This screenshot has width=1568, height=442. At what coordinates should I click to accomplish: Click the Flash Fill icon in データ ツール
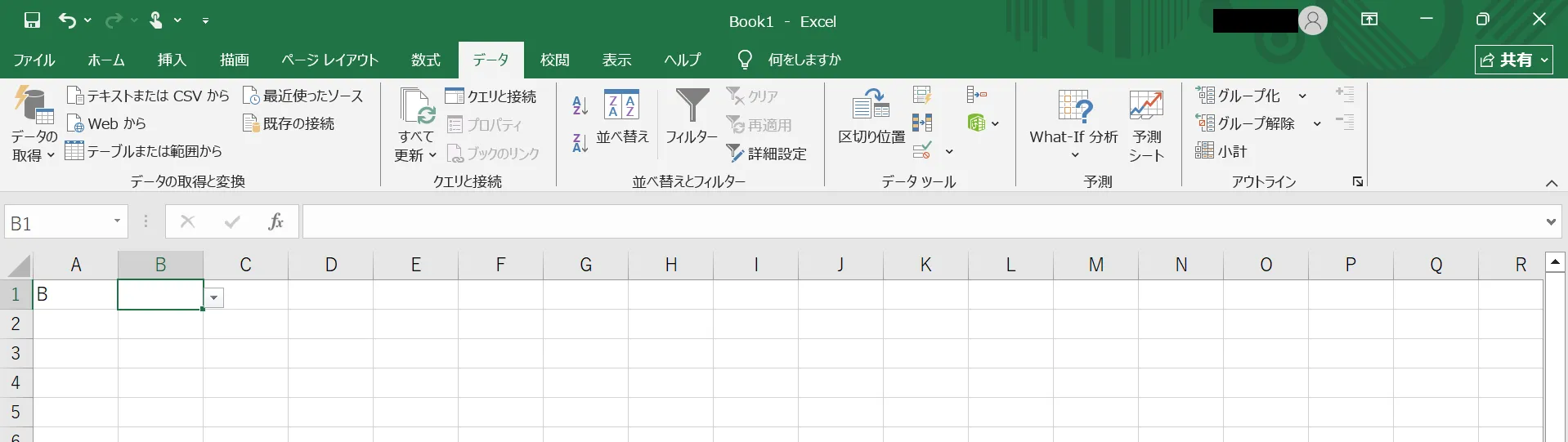(922, 96)
